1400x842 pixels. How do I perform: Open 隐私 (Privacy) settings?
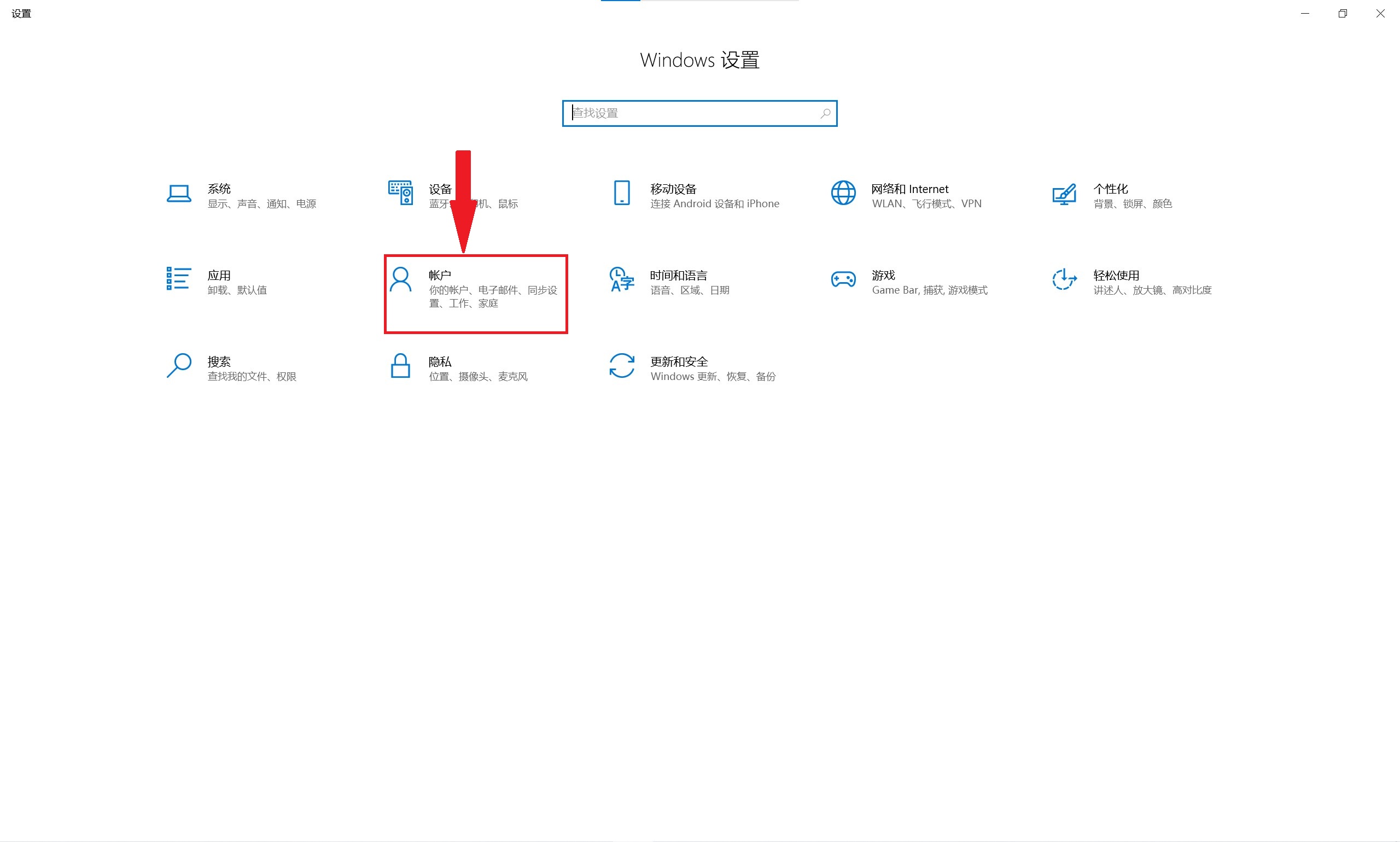(x=454, y=367)
